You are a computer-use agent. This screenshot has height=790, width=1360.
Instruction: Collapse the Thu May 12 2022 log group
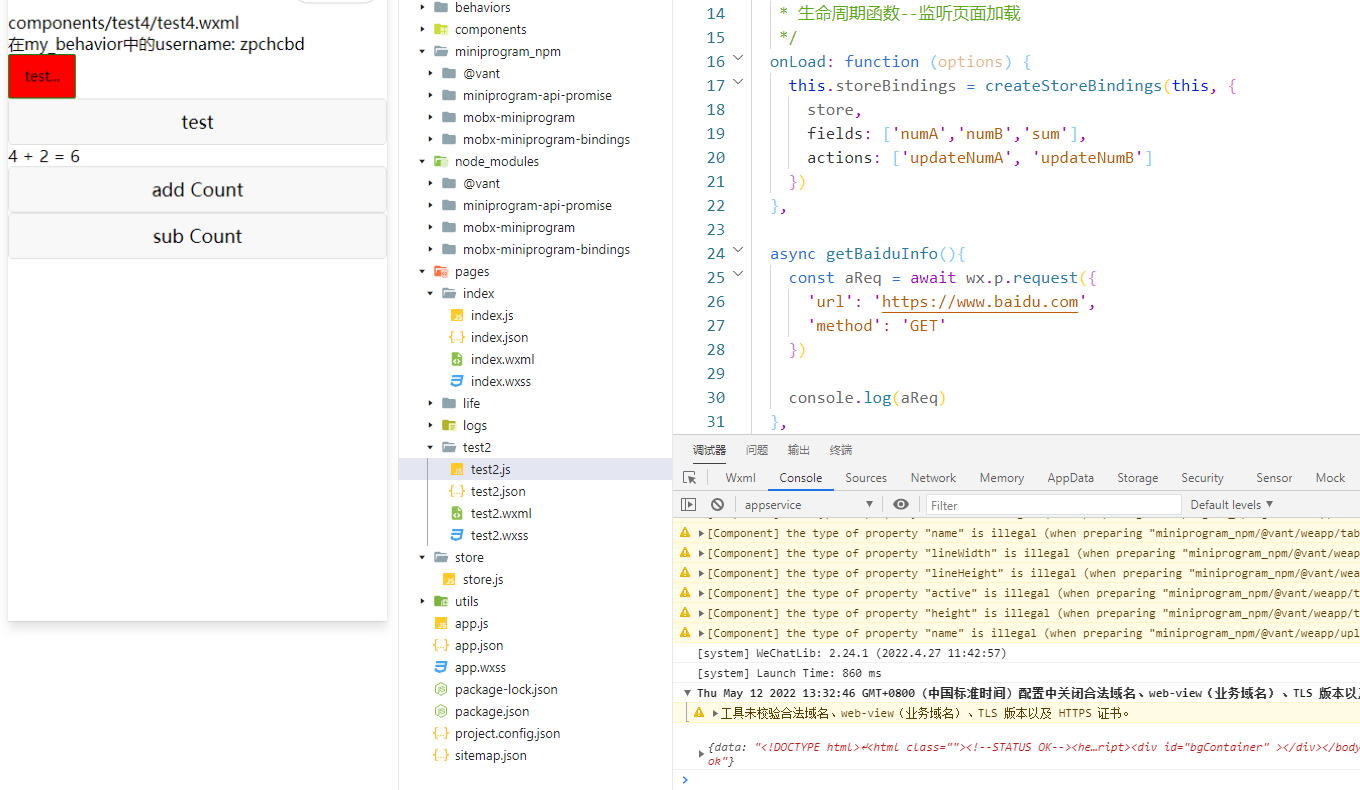point(687,693)
